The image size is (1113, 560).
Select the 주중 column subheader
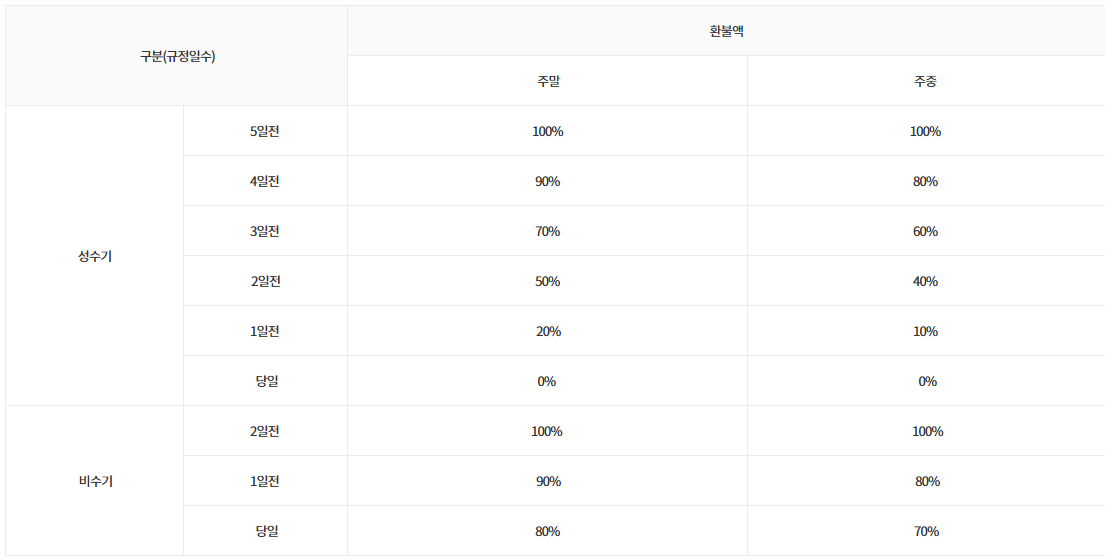[925, 81]
